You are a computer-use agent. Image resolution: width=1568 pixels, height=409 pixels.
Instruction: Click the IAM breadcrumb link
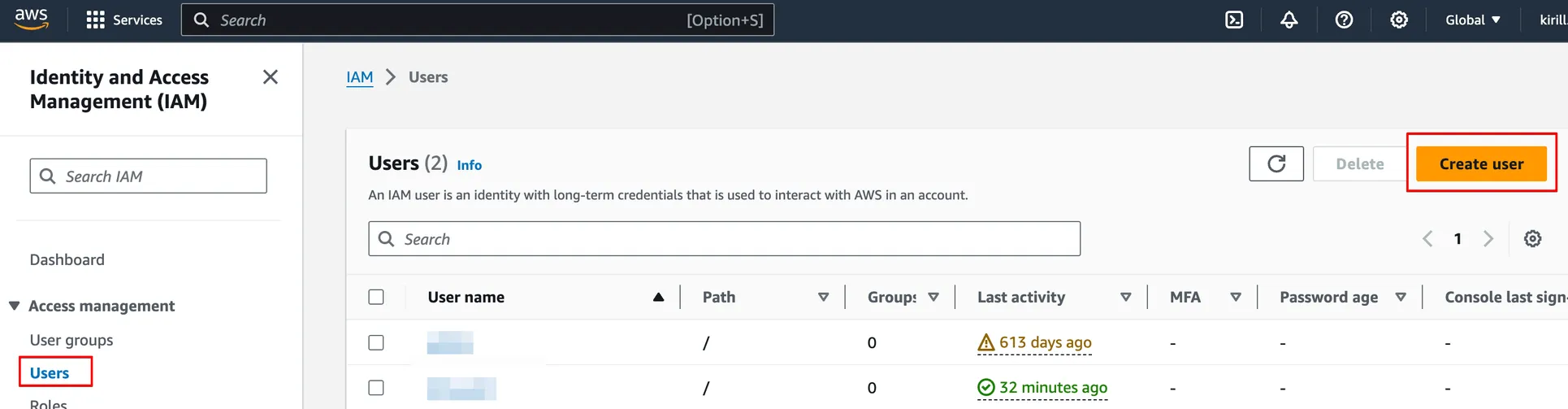pyautogui.click(x=359, y=77)
